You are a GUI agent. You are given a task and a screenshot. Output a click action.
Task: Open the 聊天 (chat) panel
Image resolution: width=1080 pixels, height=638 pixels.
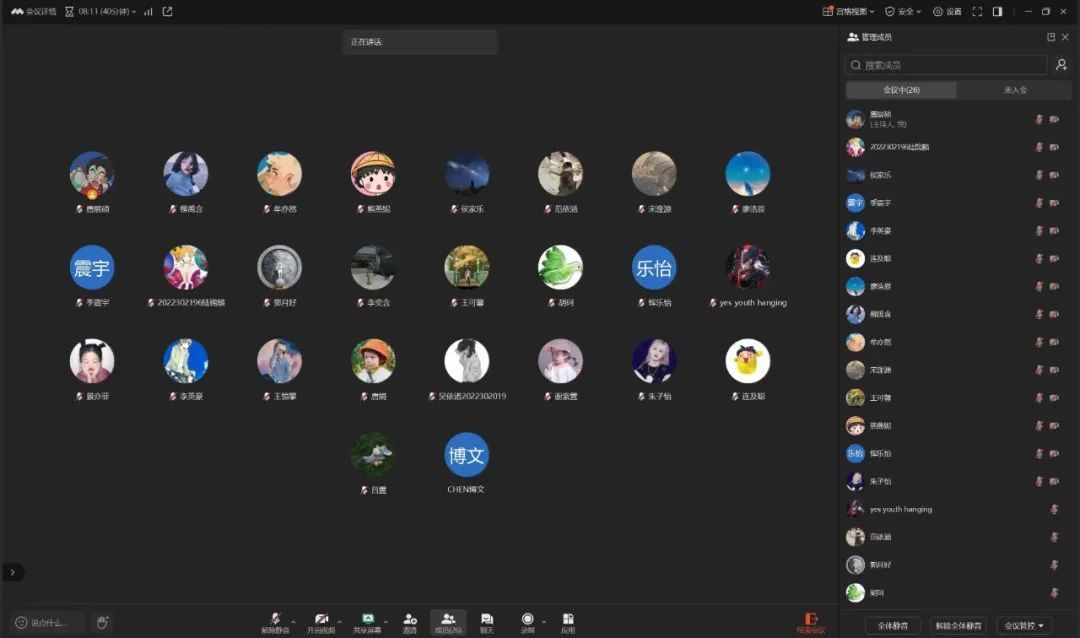pyautogui.click(x=486, y=620)
